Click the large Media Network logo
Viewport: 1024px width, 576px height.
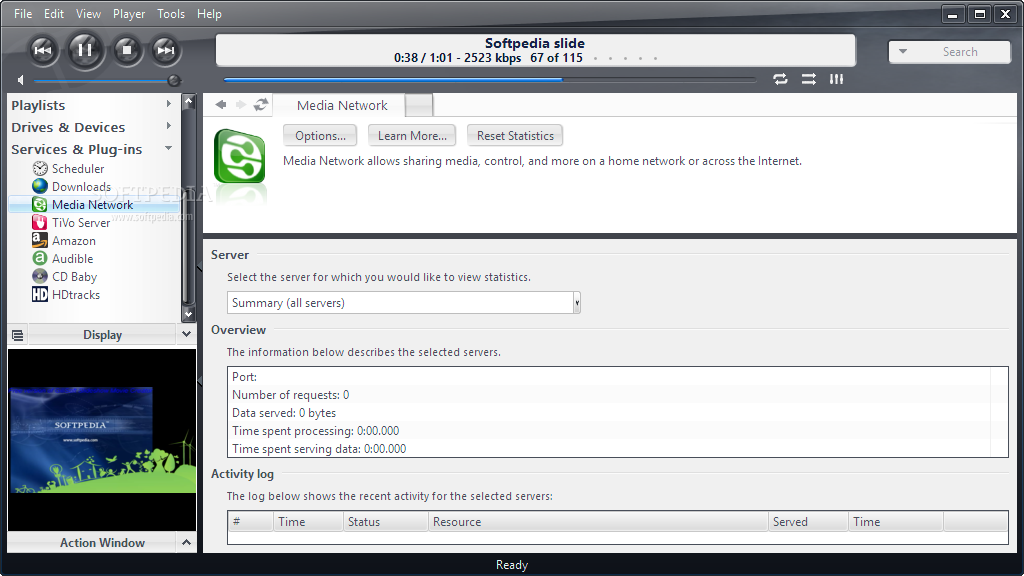click(x=240, y=157)
